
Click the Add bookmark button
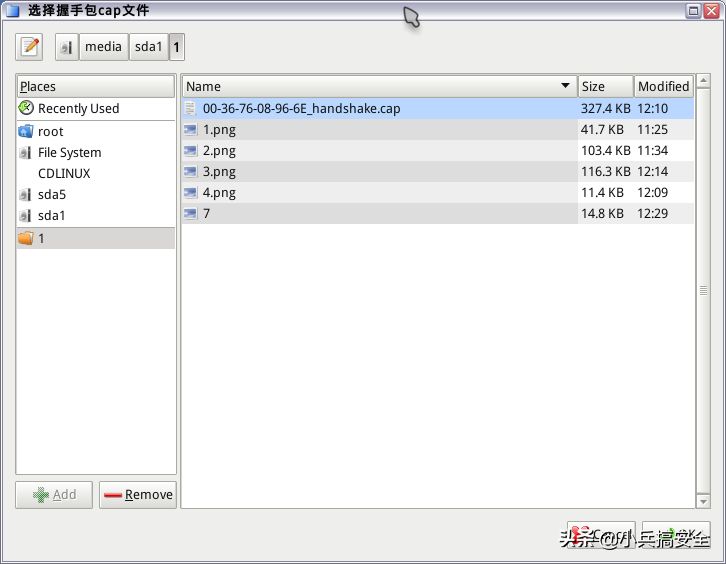pos(54,495)
